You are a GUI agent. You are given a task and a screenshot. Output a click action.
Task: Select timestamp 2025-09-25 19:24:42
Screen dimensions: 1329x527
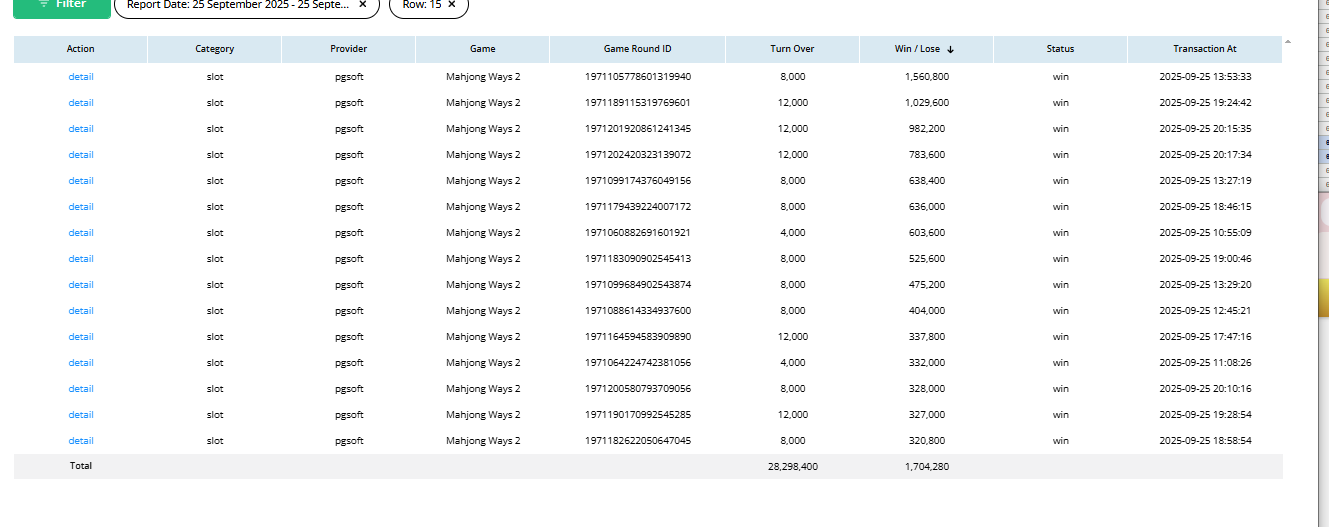[x=1205, y=102]
